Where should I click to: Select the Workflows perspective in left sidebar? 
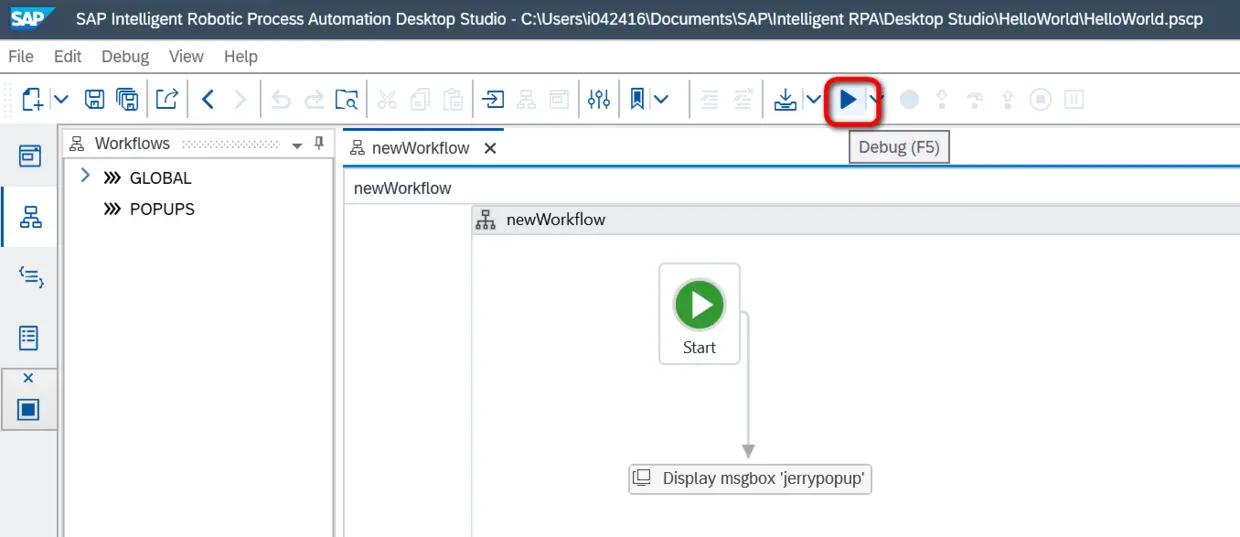(30, 217)
